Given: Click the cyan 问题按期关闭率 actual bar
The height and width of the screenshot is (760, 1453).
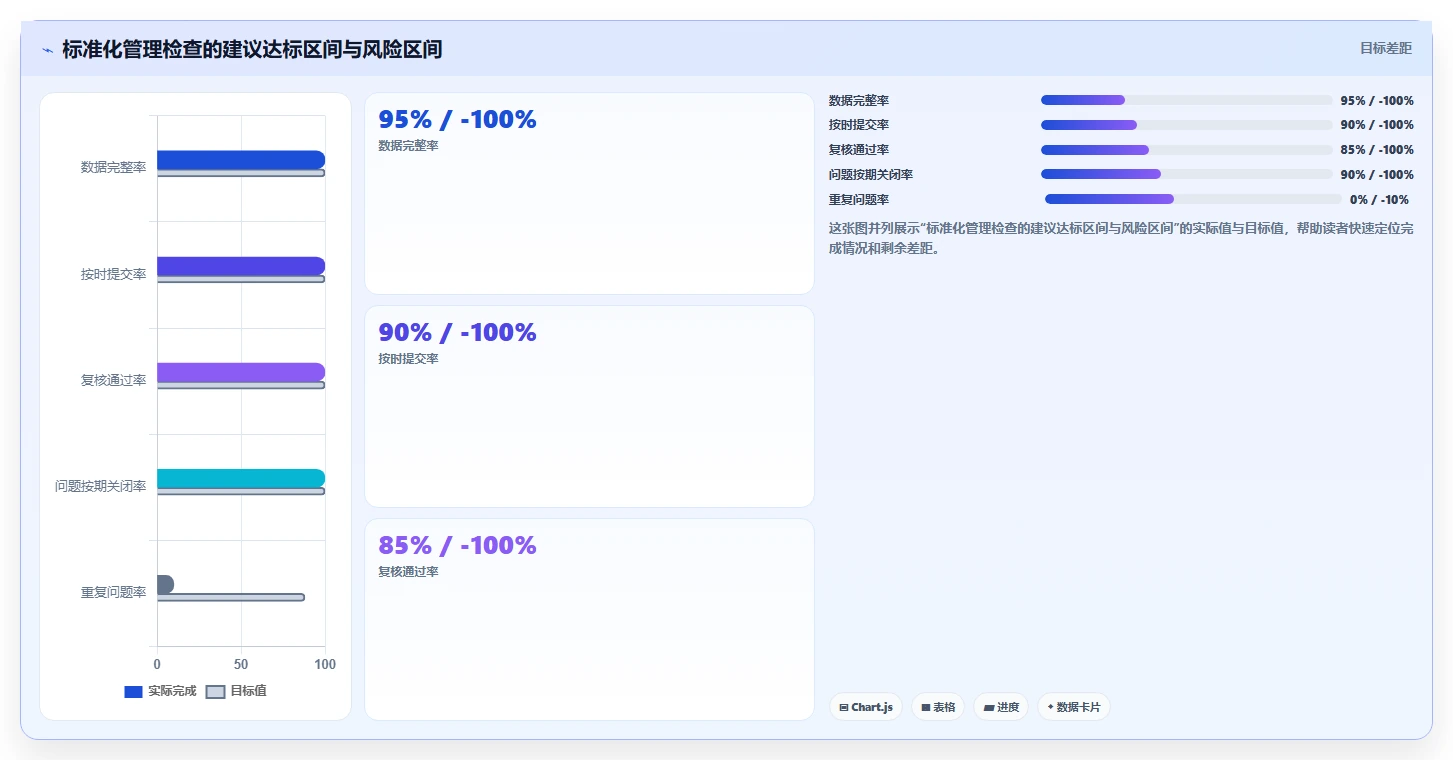Looking at the screenshot, I should [241, 478].
